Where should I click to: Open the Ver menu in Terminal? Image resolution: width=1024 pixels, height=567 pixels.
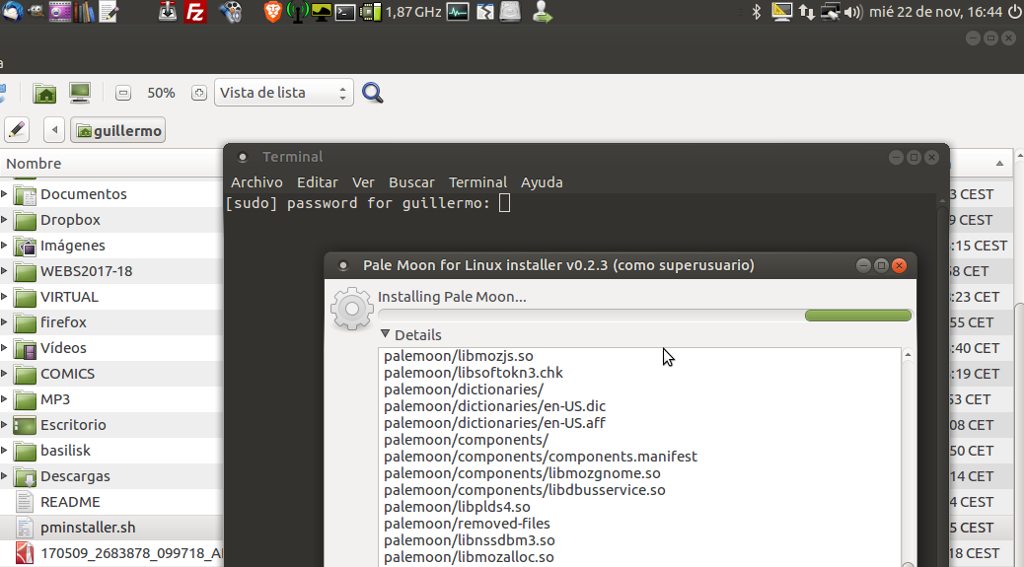[363, 182]
